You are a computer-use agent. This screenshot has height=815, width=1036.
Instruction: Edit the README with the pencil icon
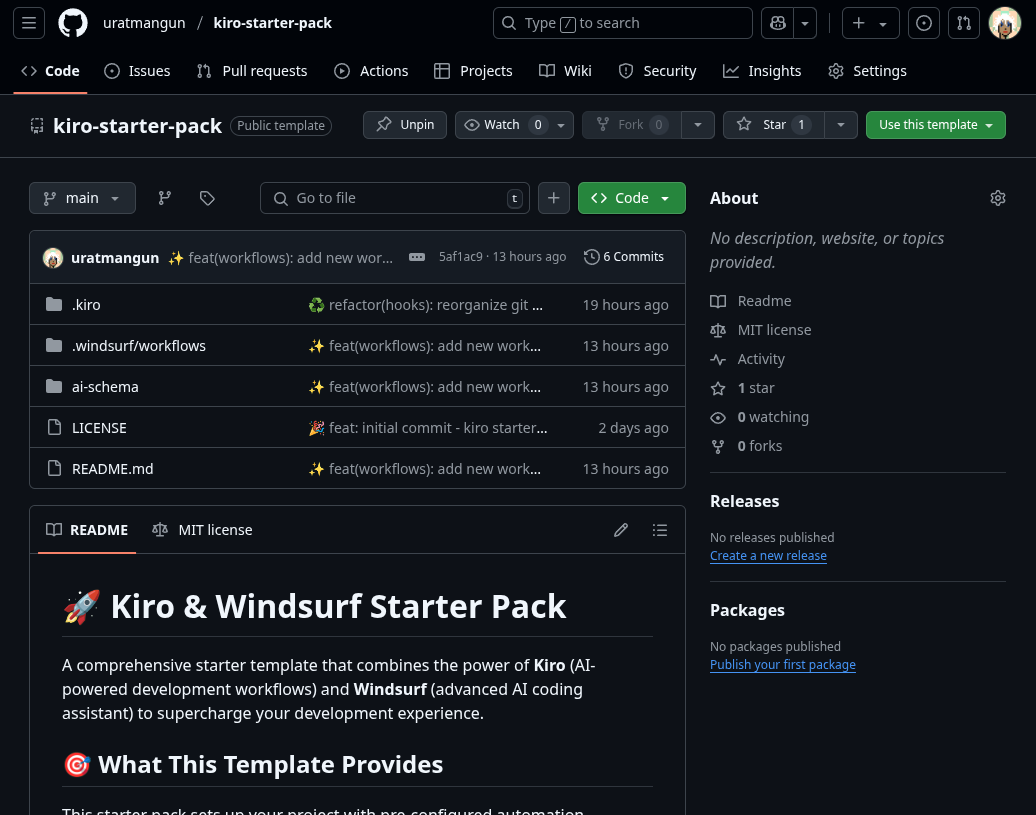pyautogui.click(x=621, y=530)
